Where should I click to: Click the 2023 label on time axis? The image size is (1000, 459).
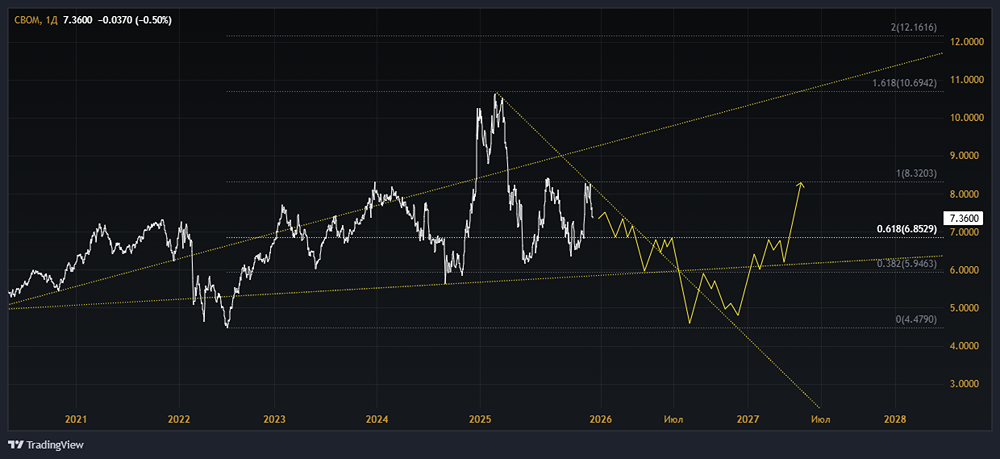click(x=274, y=419)
